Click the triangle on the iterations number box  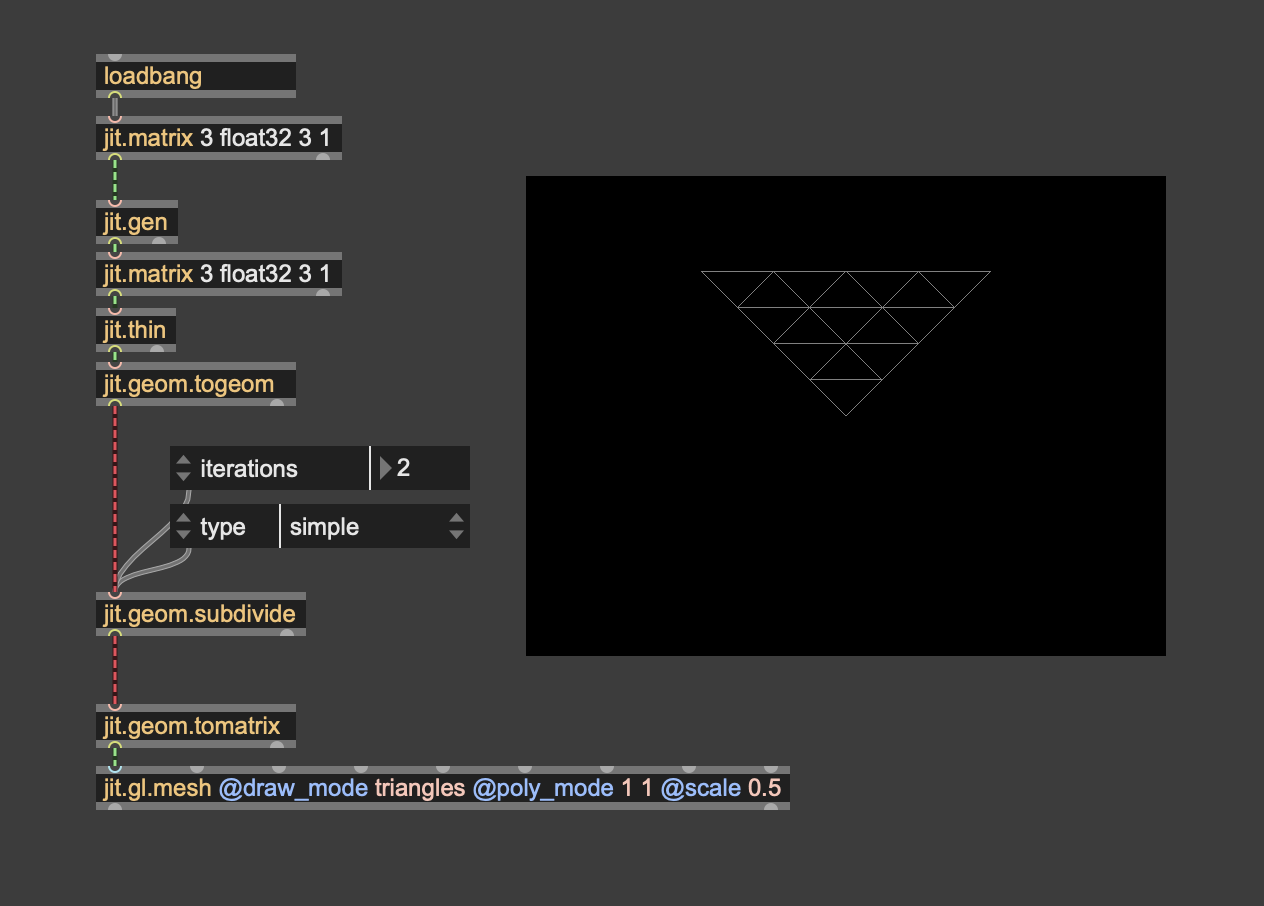(x=385, y=468)
